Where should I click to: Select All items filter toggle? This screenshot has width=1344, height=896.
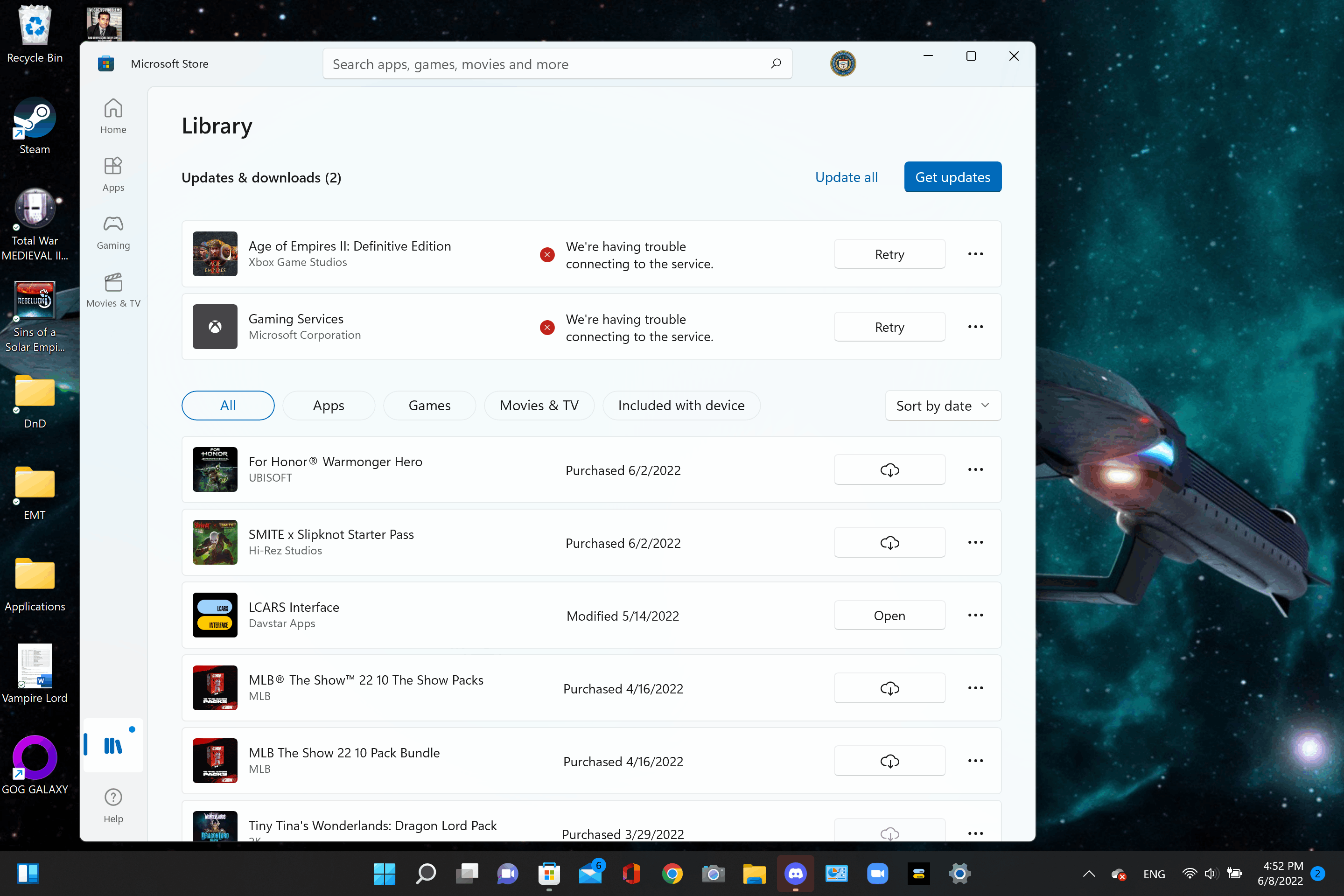[228, 405]
